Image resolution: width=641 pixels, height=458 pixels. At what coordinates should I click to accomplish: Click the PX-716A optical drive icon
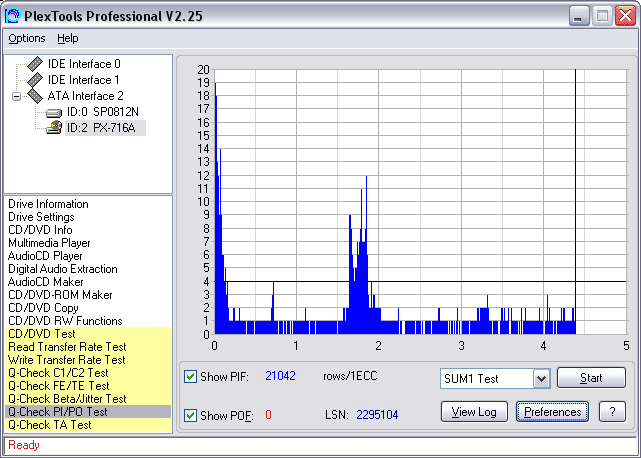tap(54, 128)
